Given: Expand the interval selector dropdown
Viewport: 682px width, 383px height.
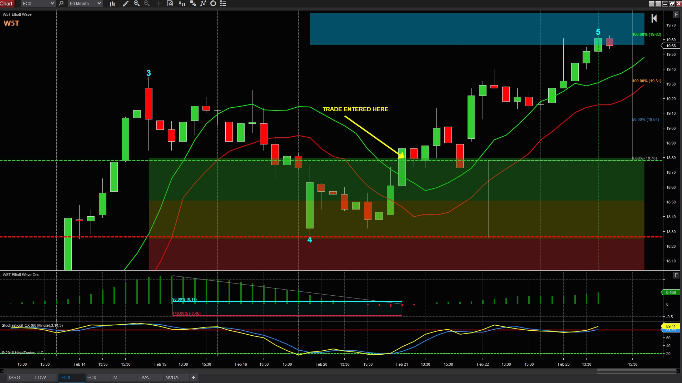Looking at the screenshot, I should pos(85,3).
